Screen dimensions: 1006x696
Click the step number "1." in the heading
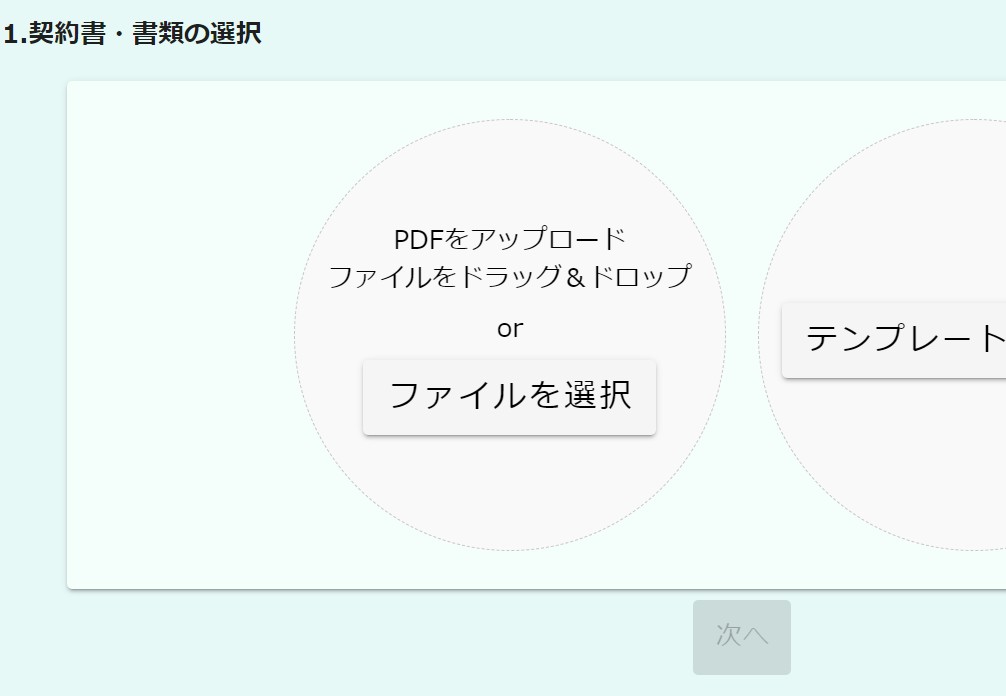pos(14,34)
